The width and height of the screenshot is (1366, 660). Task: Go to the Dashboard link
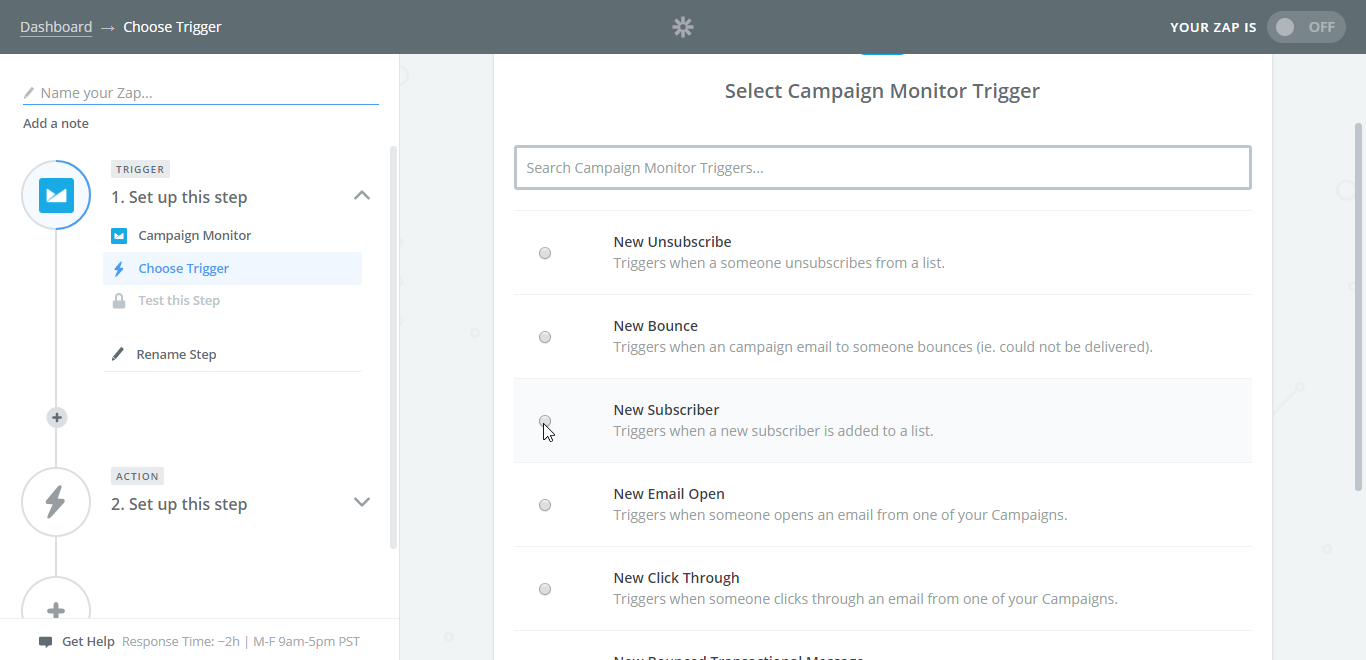pyautogui.click(x=56, y=27)
